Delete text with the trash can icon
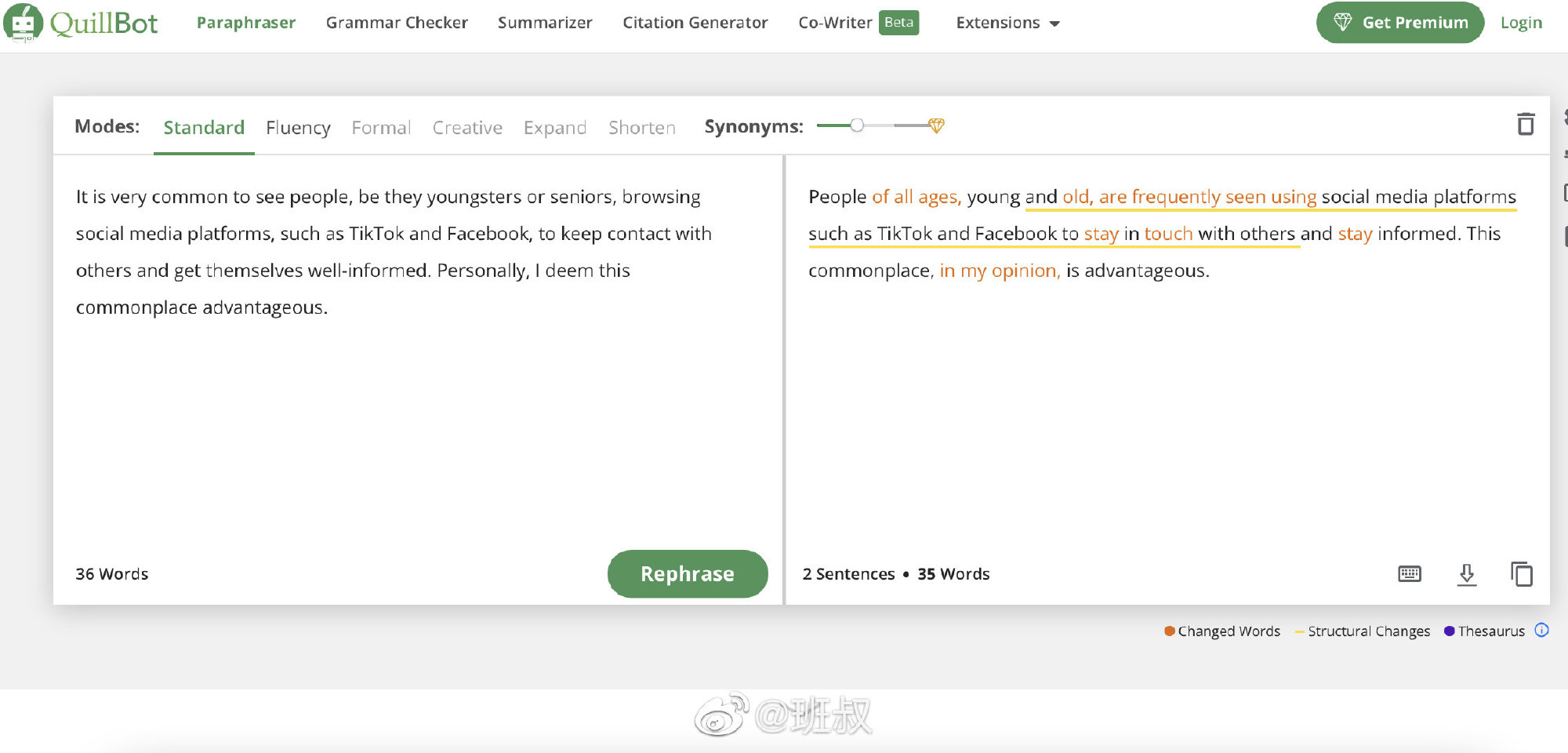Viewport: 1568px width, 753px height. tap(1525, 124)
